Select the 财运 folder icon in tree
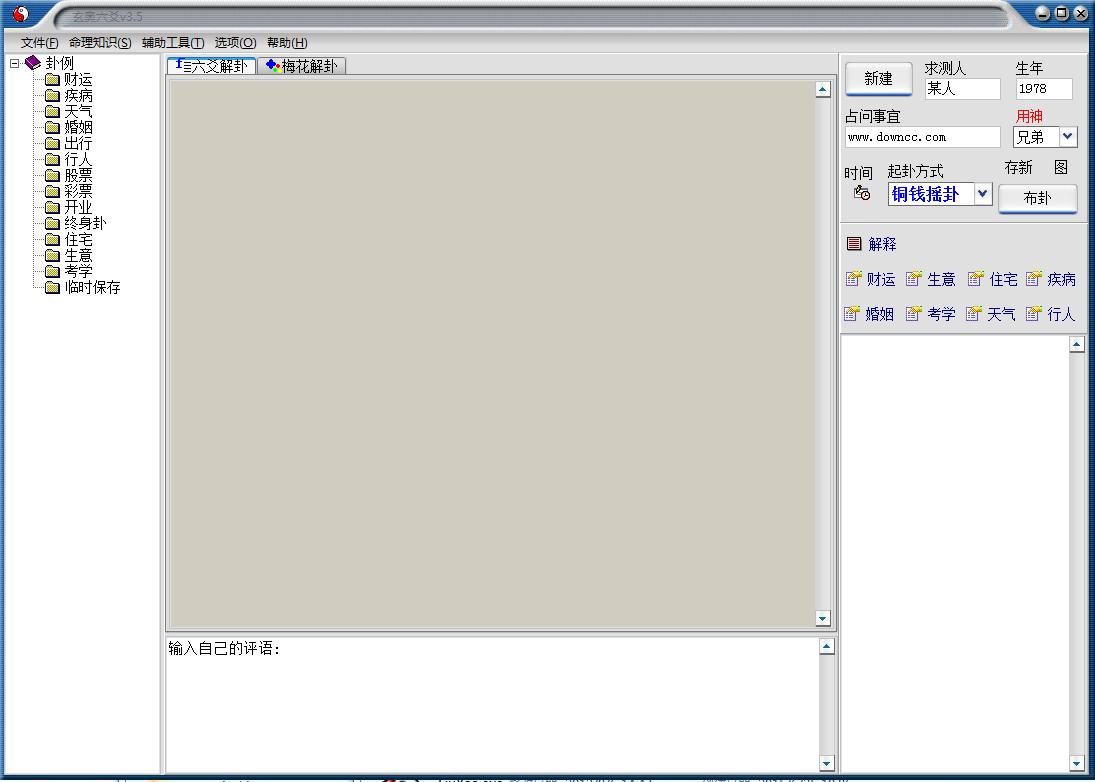The image size is (1095, 782). coord(52,80)
